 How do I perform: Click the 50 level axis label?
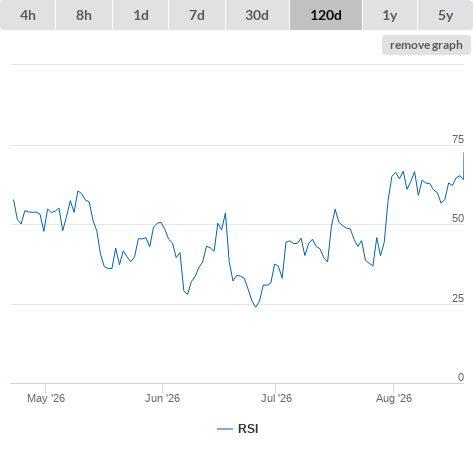[x=458, y=218]
